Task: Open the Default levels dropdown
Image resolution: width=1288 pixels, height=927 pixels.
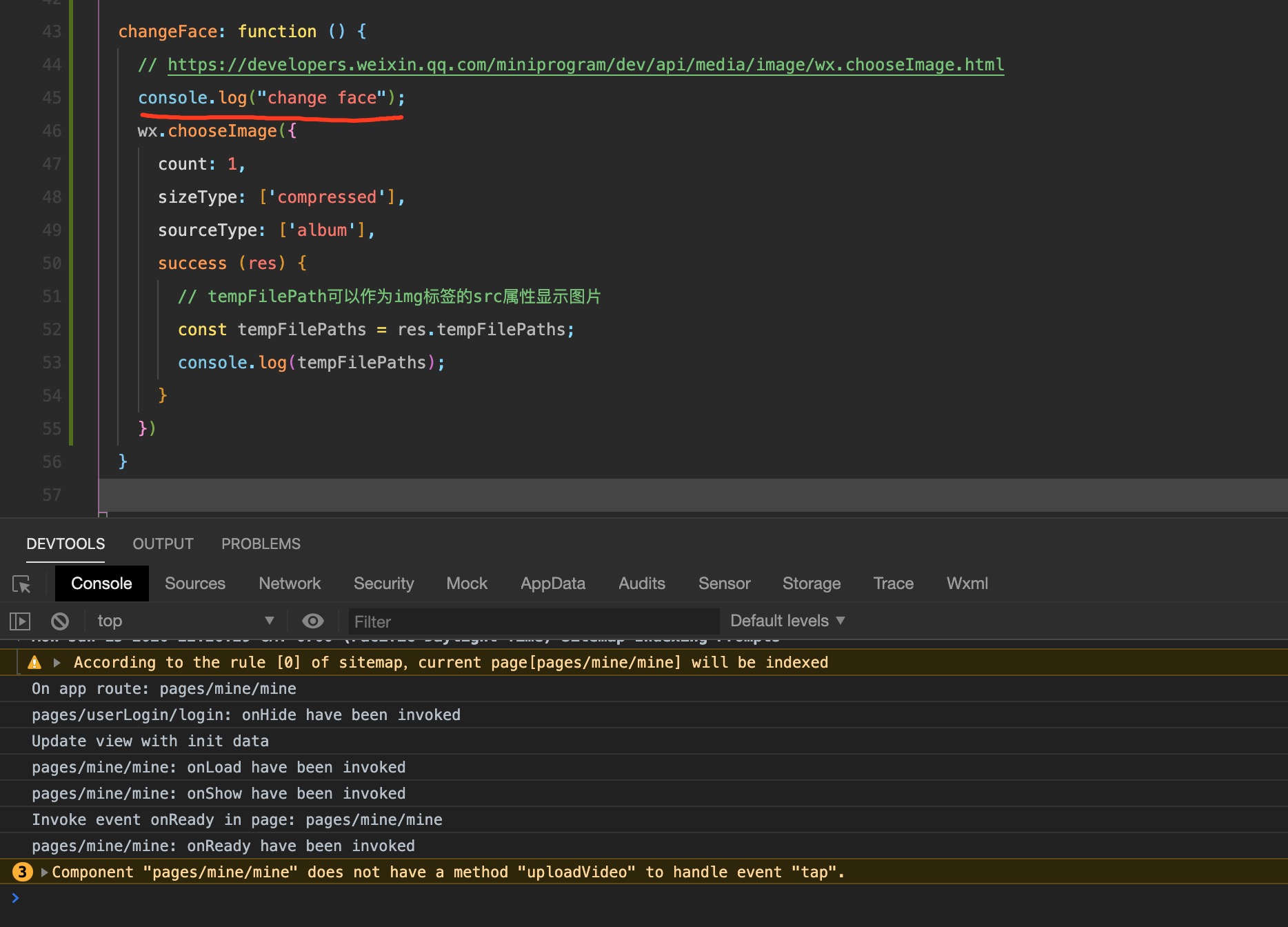Action: 787,621
